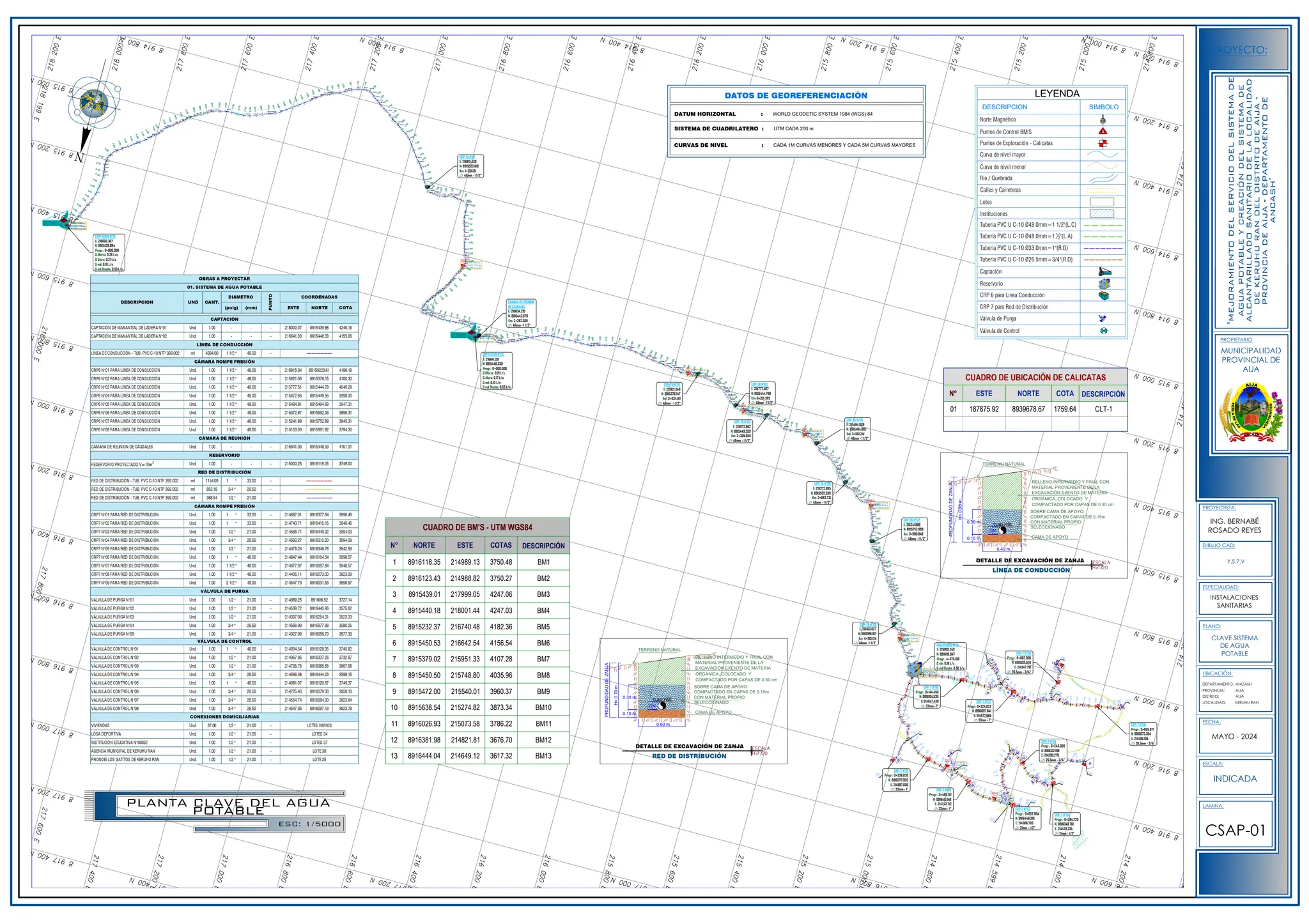1309x924 pixels.
Task: Click the OBRAS A PROYECTAR table header
Action: (x=224, y=279)
